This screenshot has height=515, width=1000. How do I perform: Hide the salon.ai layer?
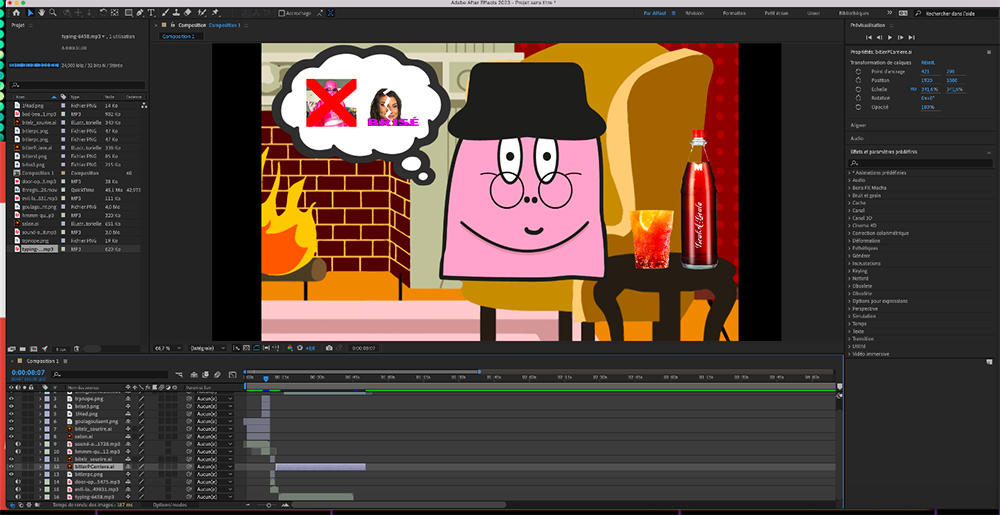(11, 437)
